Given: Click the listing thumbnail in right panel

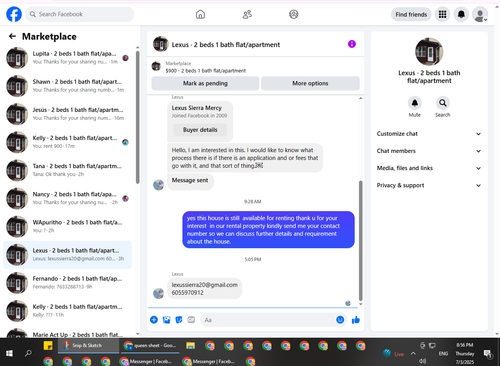Looking at the screenshot, I should [429, 52].
